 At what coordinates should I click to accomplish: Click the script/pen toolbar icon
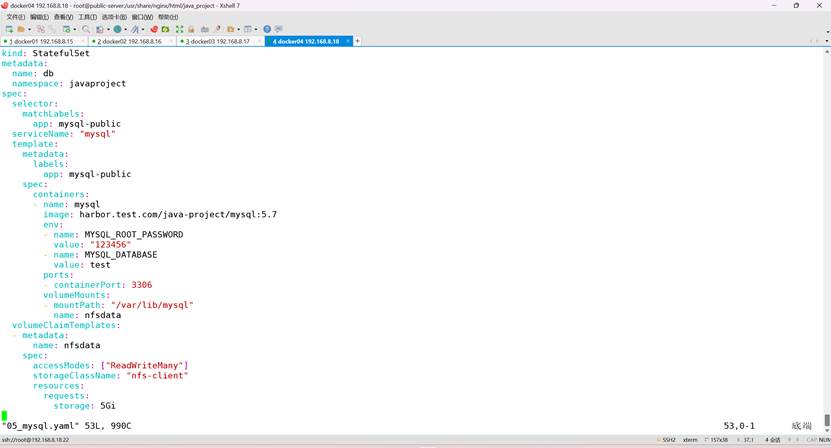tap(218, 29)
